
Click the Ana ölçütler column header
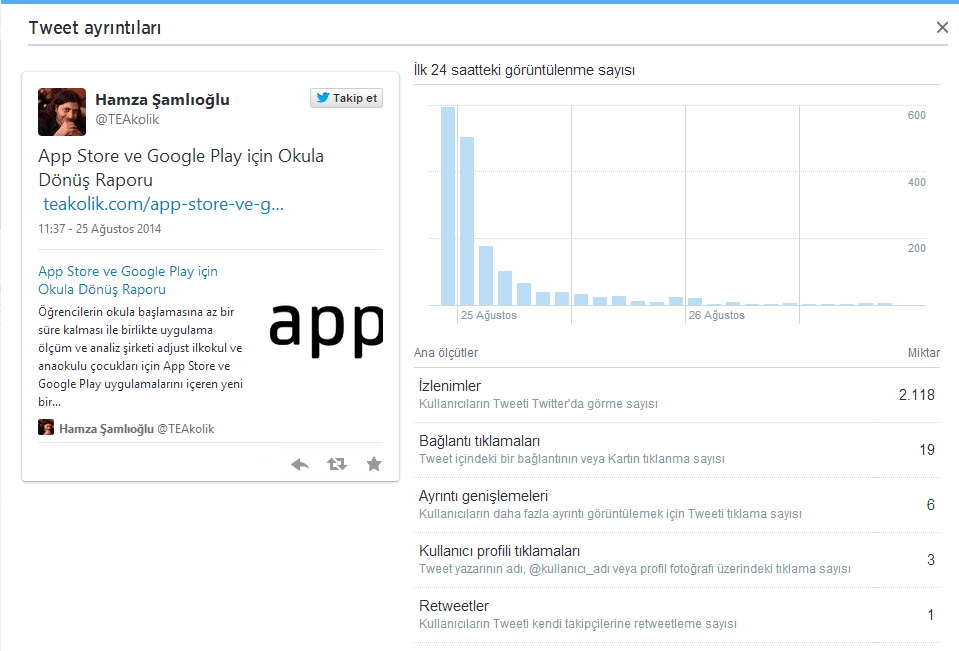click(446, 353)
